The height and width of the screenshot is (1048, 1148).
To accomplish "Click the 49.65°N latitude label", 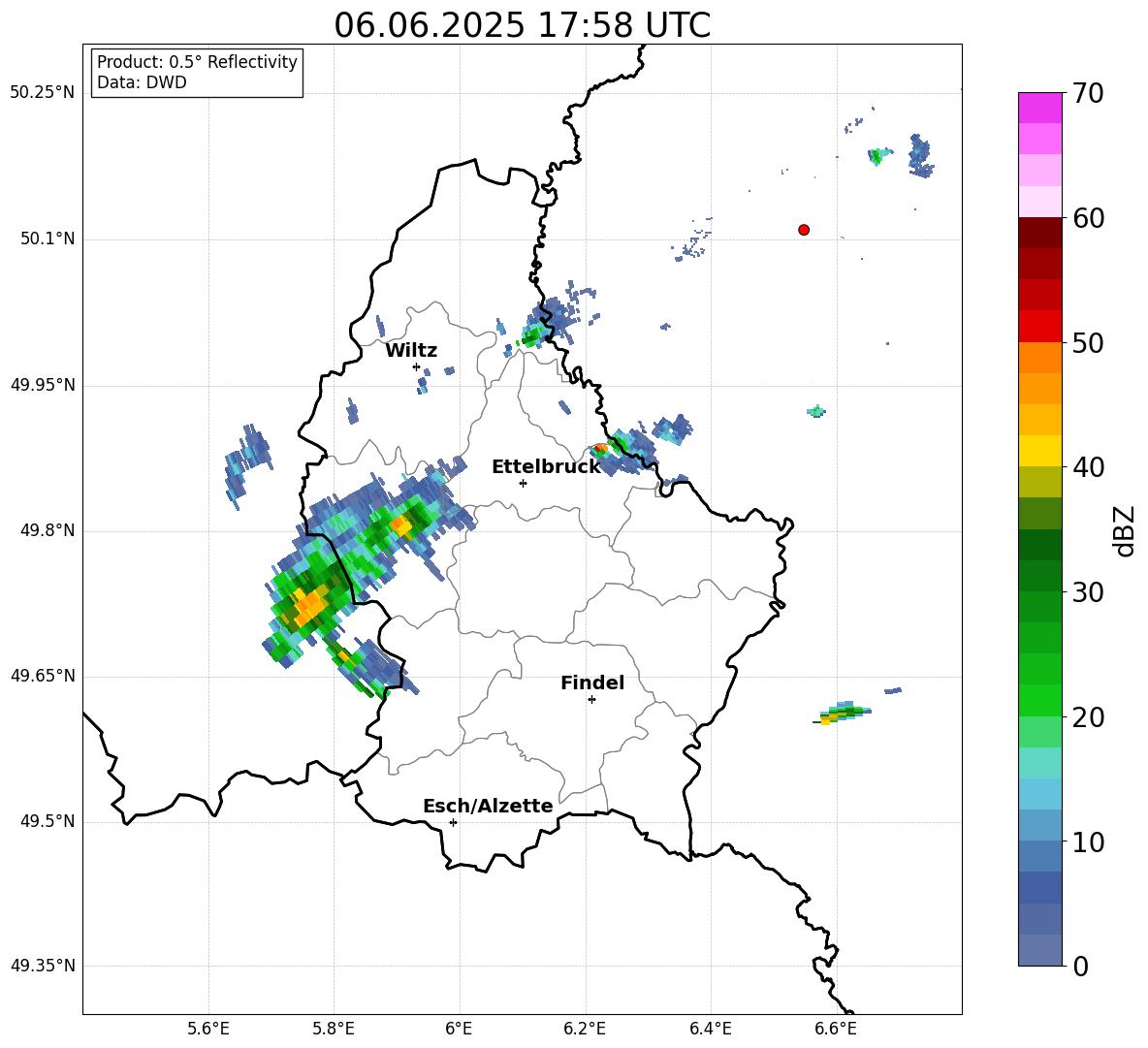I will click(x=43, y=676).
